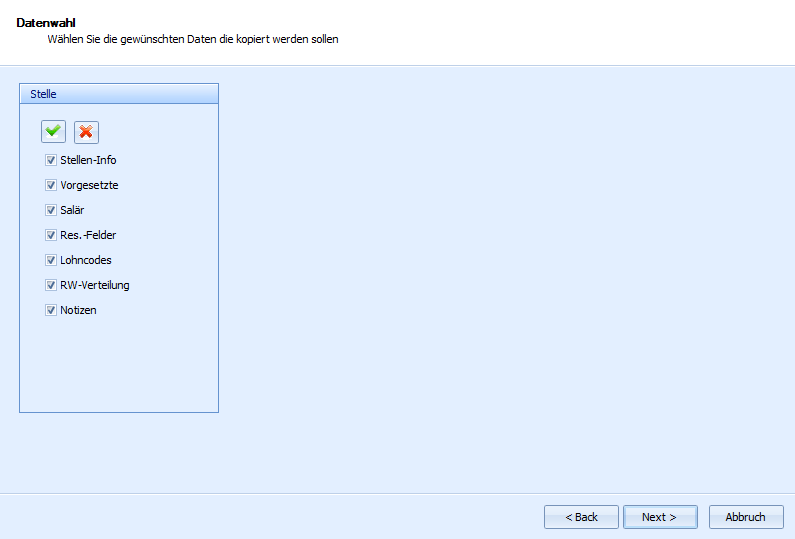Cancel the wizard using Abbruch
This screenshot has height=539, width=795.
tap(745, 517)
